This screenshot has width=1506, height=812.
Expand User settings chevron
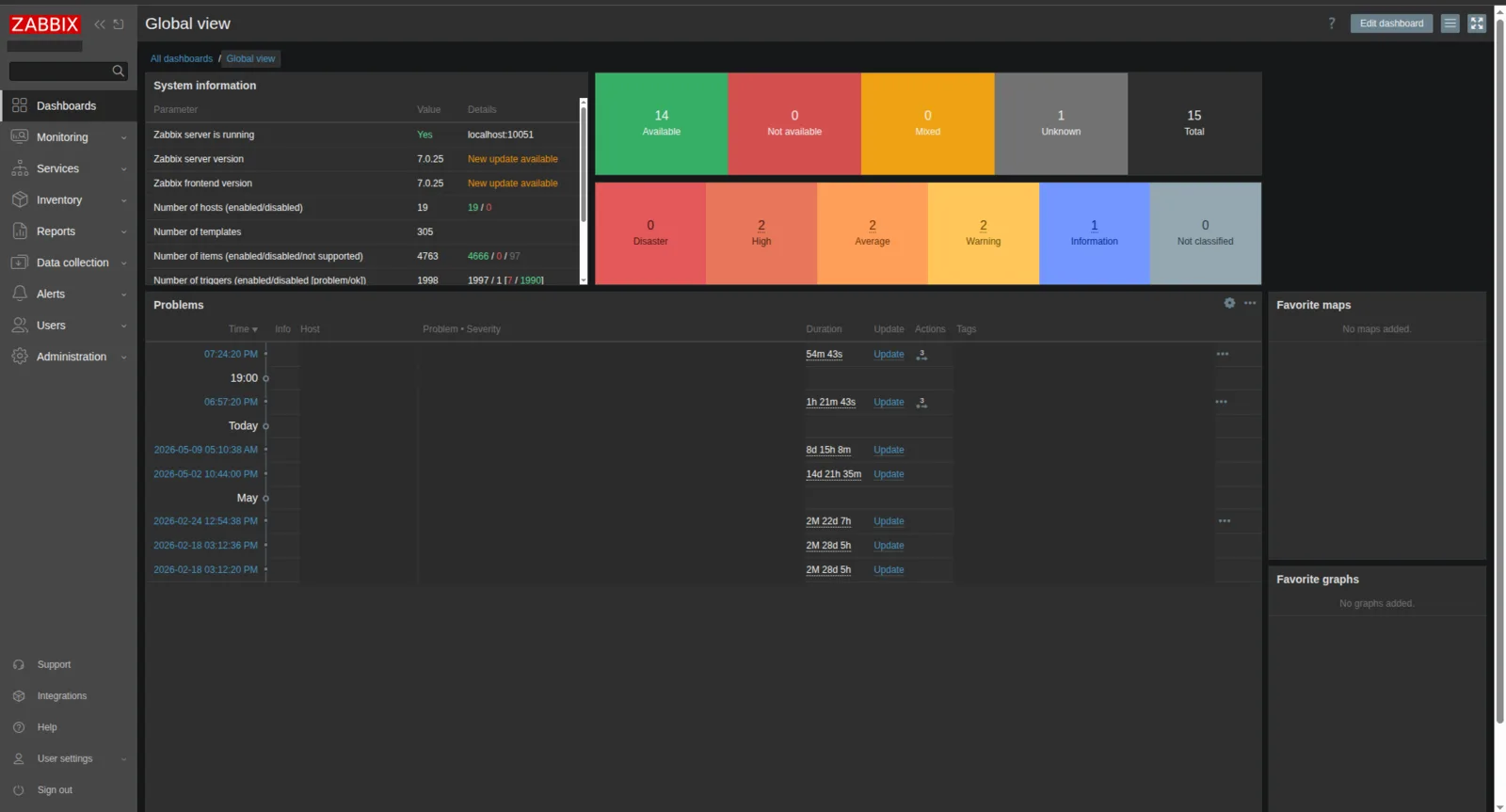coord(123,759)
